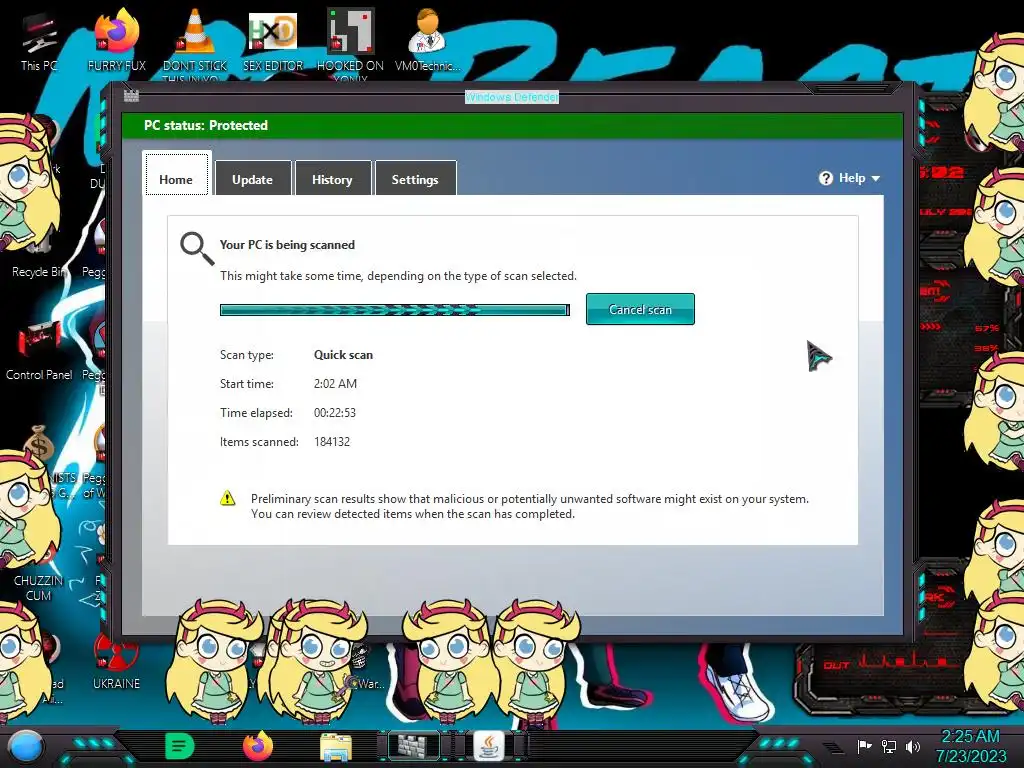The height and width of the screenshot is (768, 1024).
Task: Click the volume speaker tray icon
Action: click(x=913, y=746)
